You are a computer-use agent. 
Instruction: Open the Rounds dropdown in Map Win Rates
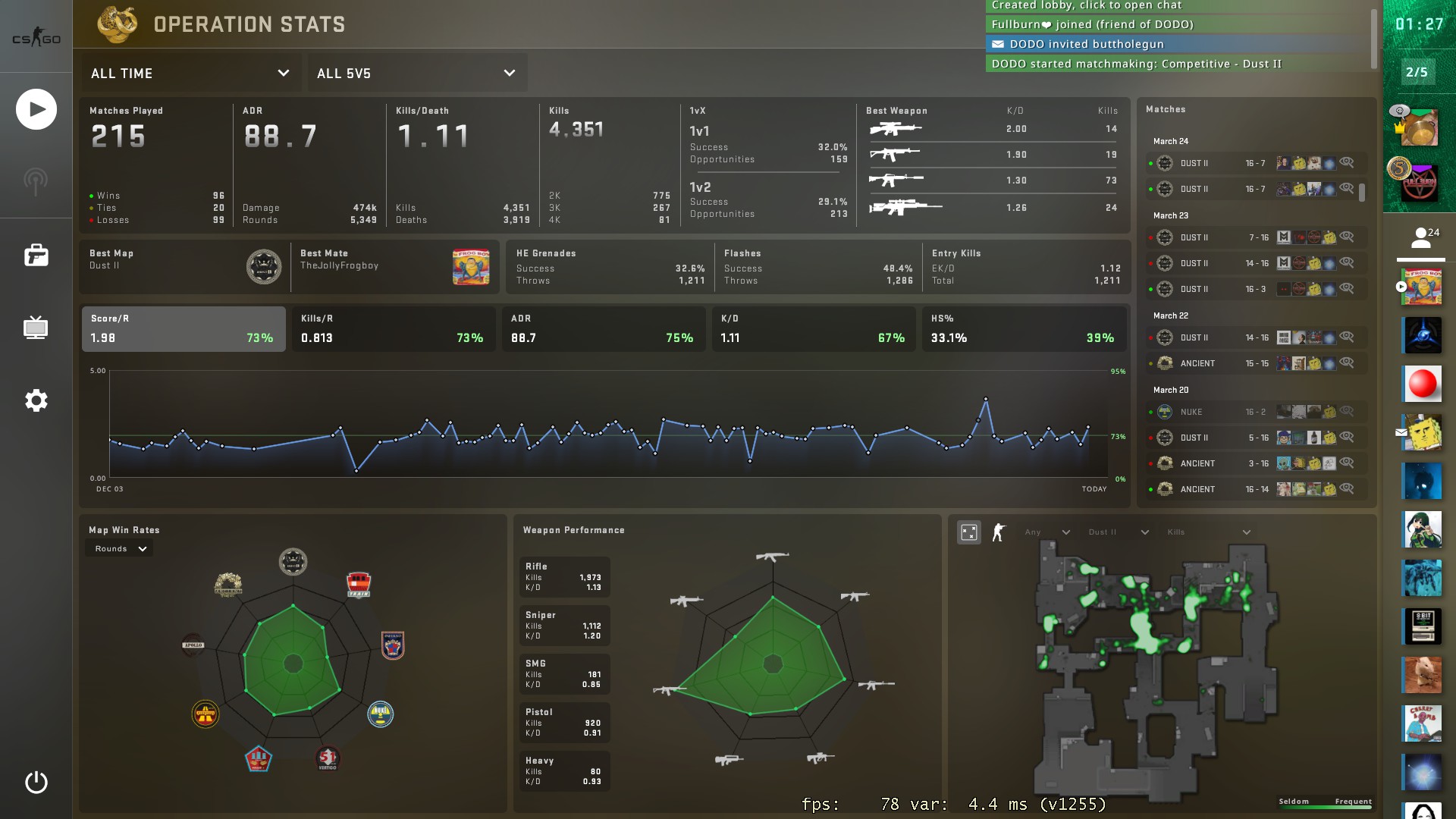pos(120,549)
